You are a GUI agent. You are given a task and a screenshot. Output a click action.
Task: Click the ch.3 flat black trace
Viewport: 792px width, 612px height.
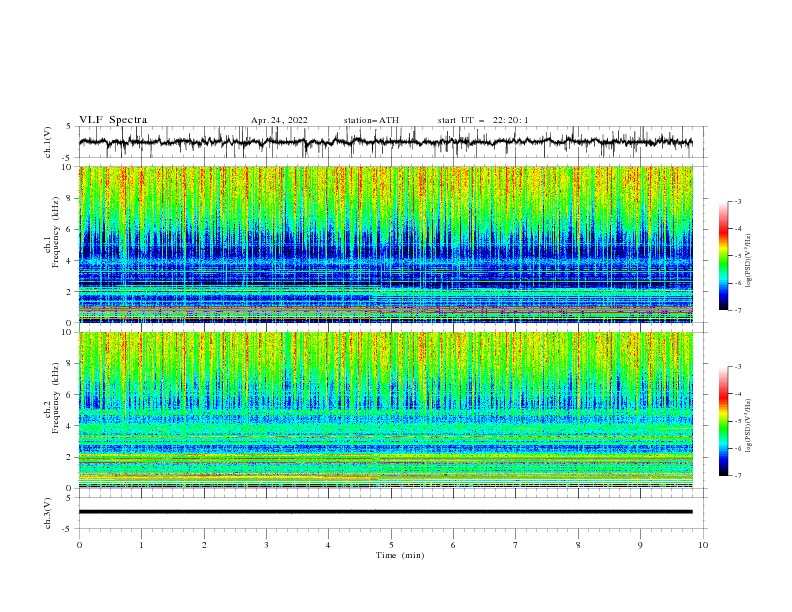[x=385, y=512]
